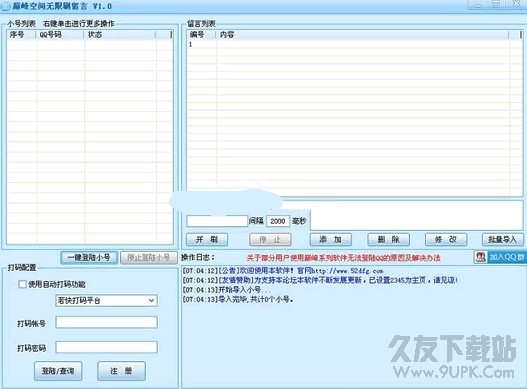Click the 停止登陆小号 button
Screen dimensions: 527x389
[149, 258]
